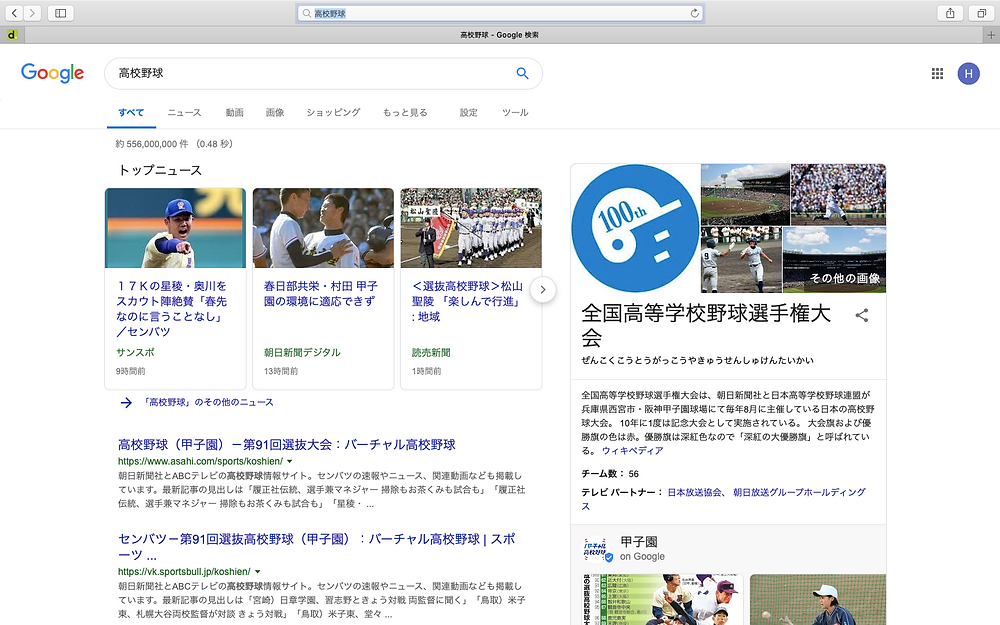
Task: Open the 春日部共栄・村田 news article
Action: pyautogui.click(x=321, y=293)
